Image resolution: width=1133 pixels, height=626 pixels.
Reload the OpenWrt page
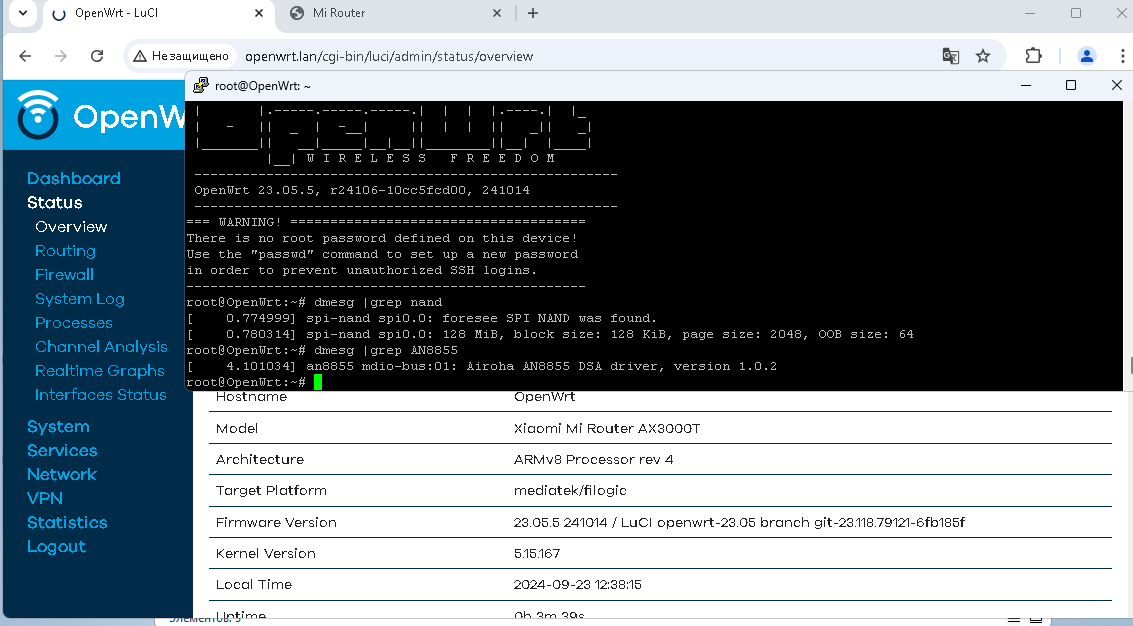click(x=97, y=56)
